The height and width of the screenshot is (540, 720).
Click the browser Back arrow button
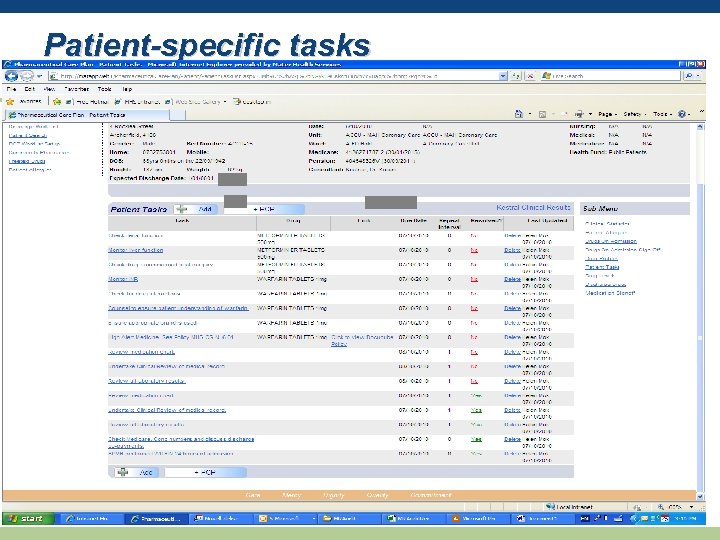(11, 76)
